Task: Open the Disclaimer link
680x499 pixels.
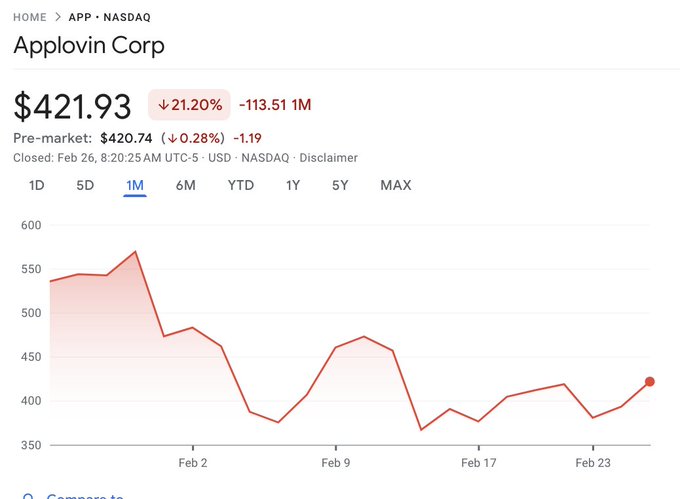Action: coord(328,158)
